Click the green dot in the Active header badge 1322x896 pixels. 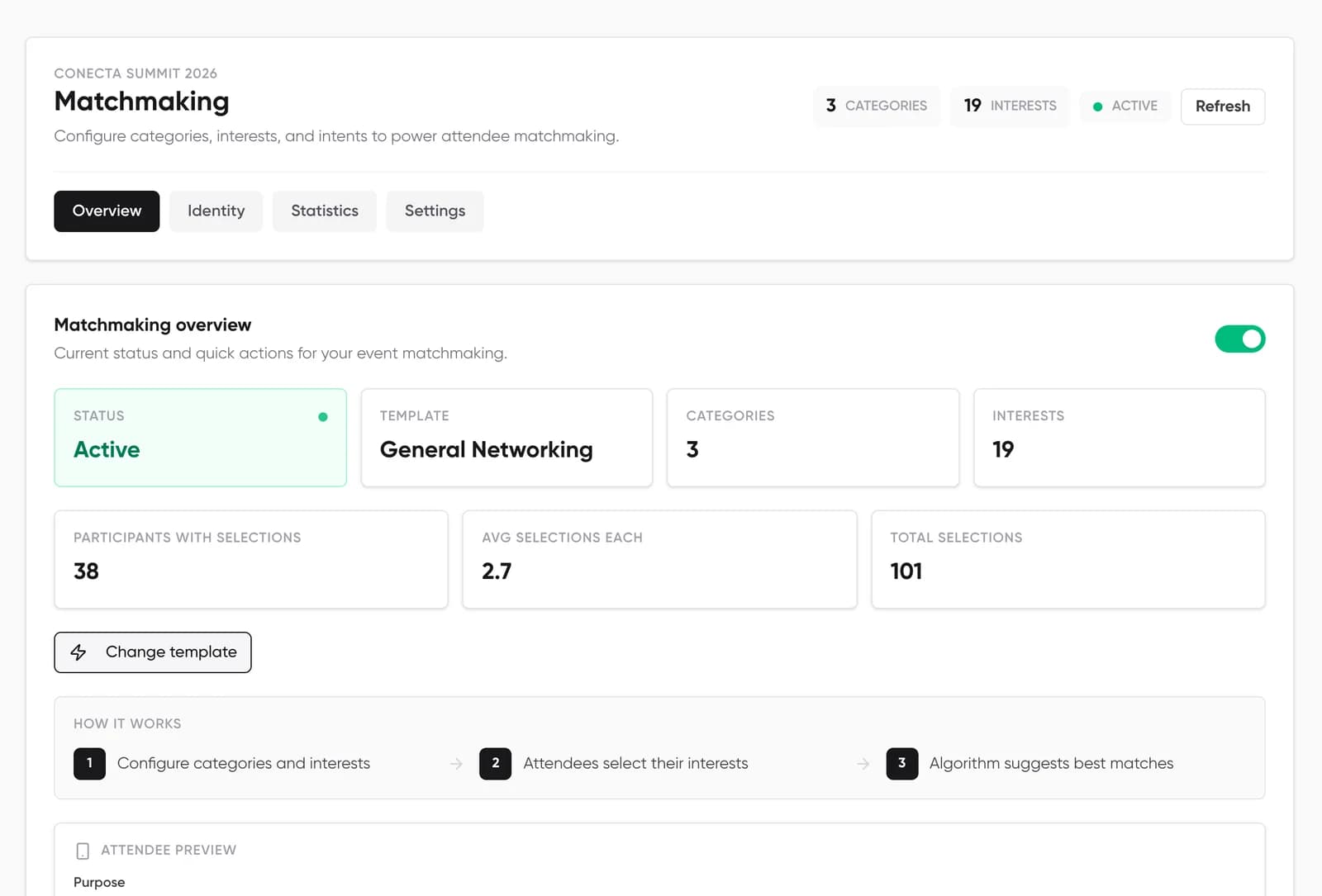[1097, 107]
